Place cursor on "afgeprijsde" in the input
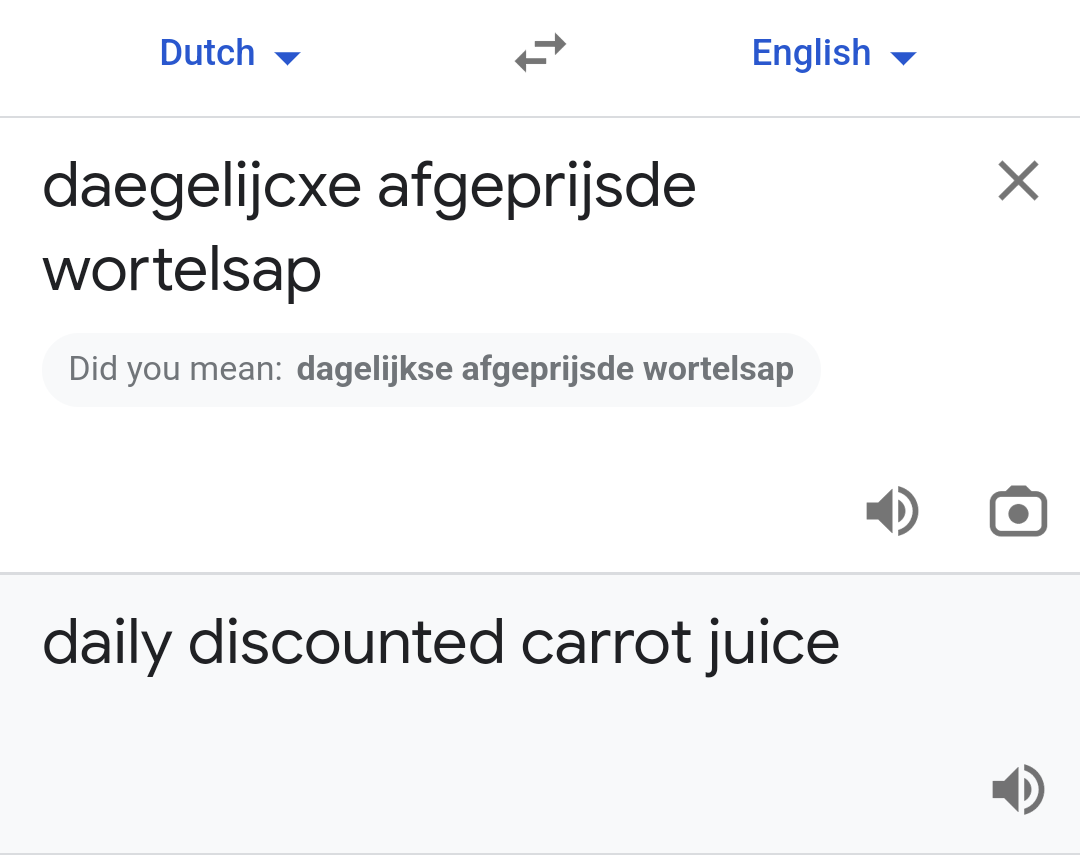The height and width of the screenshot is (855, 1080). click(536, 188)
